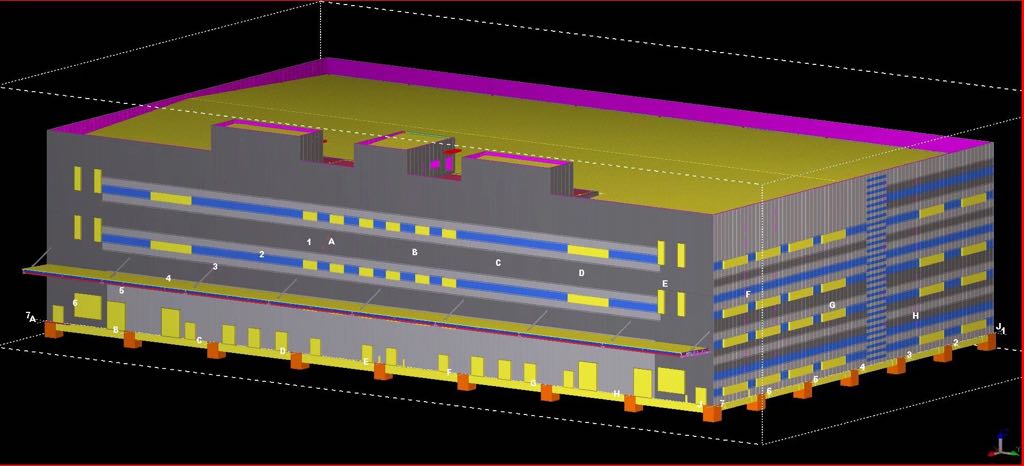Image resolution: width=1024 pixels, height=466 pixels.
Task: Click grid label F on the right facade
Action: click(747, 294)
